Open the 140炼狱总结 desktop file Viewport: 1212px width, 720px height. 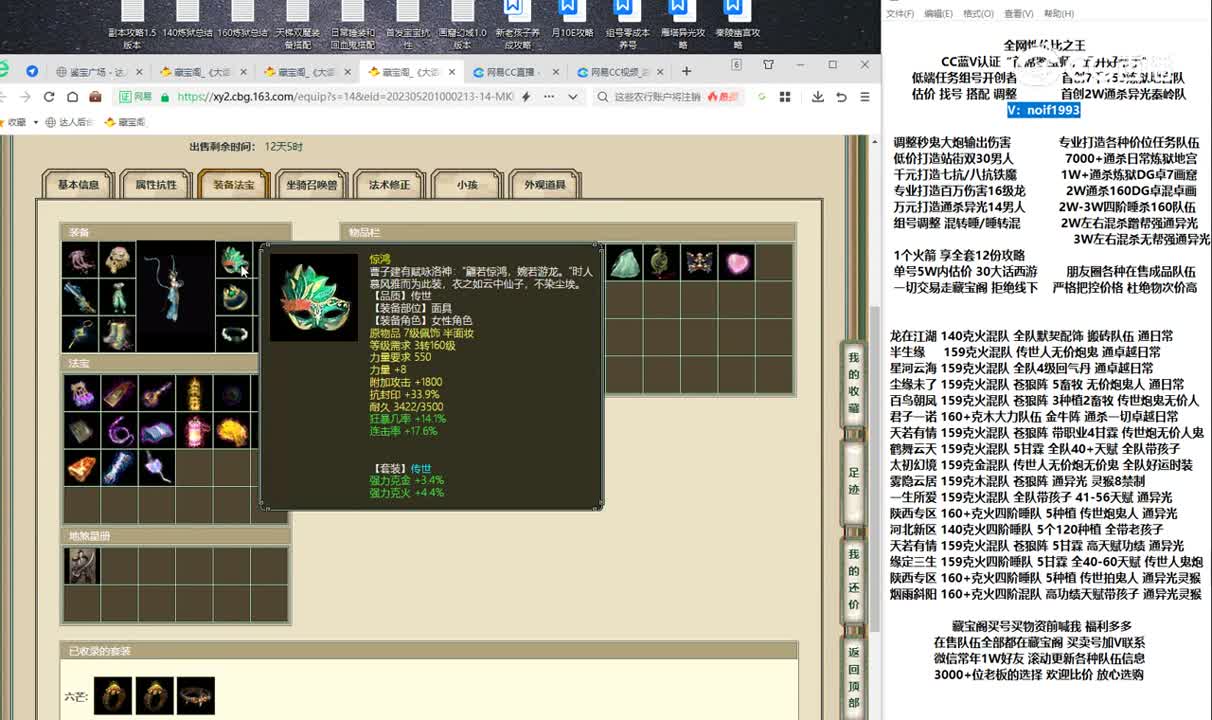[187, 22]
